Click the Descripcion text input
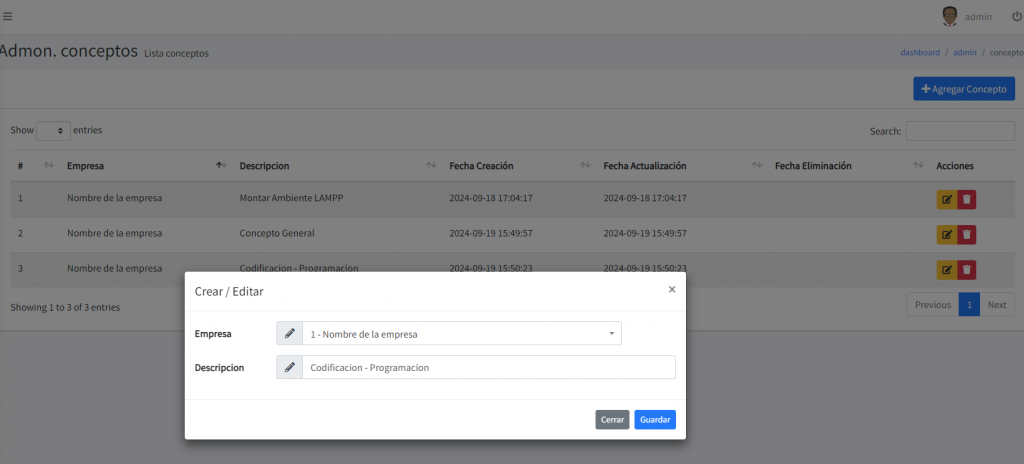Screen dimensions: 1024x464 coord(488,367)
